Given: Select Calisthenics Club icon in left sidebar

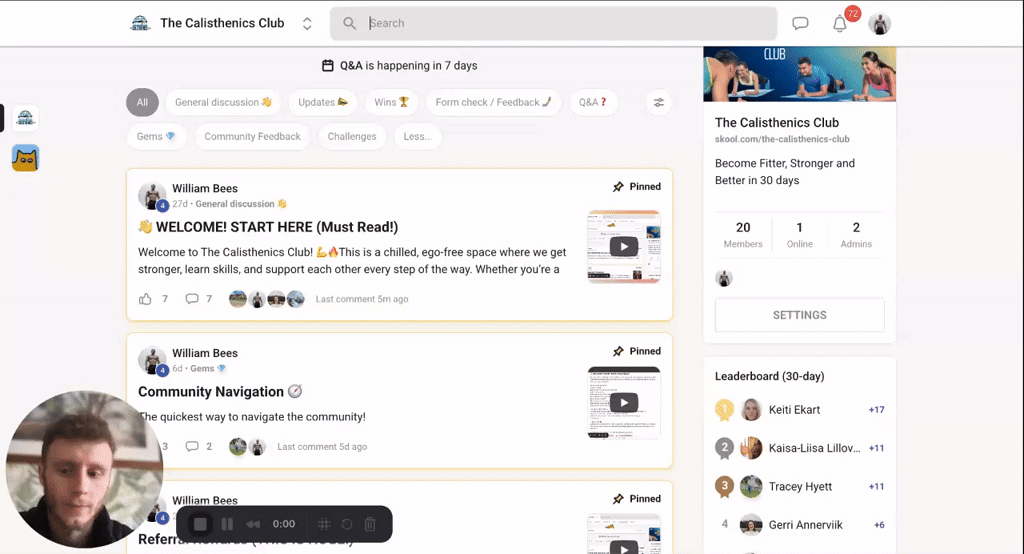Looking at the screenshot, I should click(25, 118).
